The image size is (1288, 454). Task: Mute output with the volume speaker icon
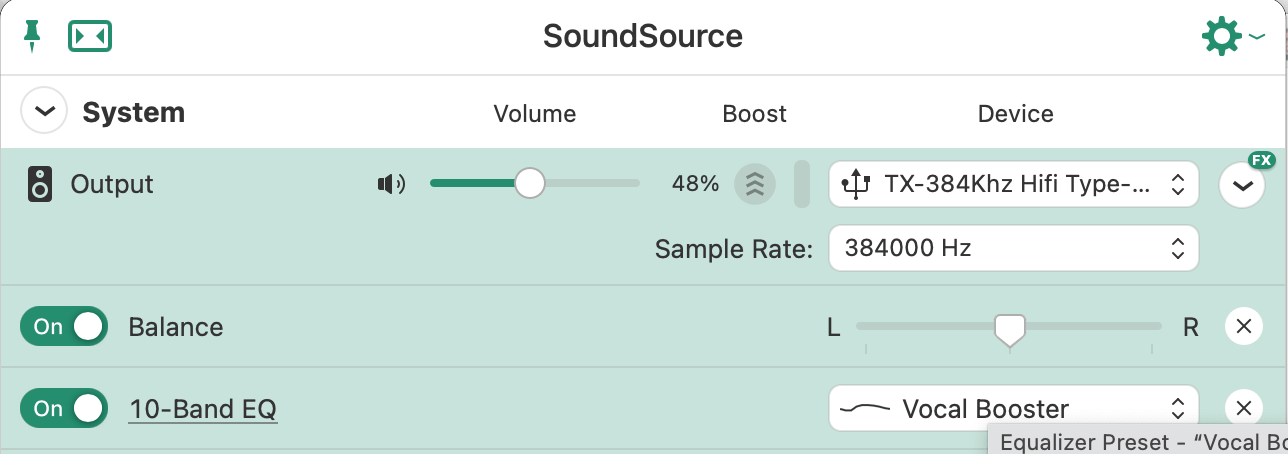coord(391,184)
